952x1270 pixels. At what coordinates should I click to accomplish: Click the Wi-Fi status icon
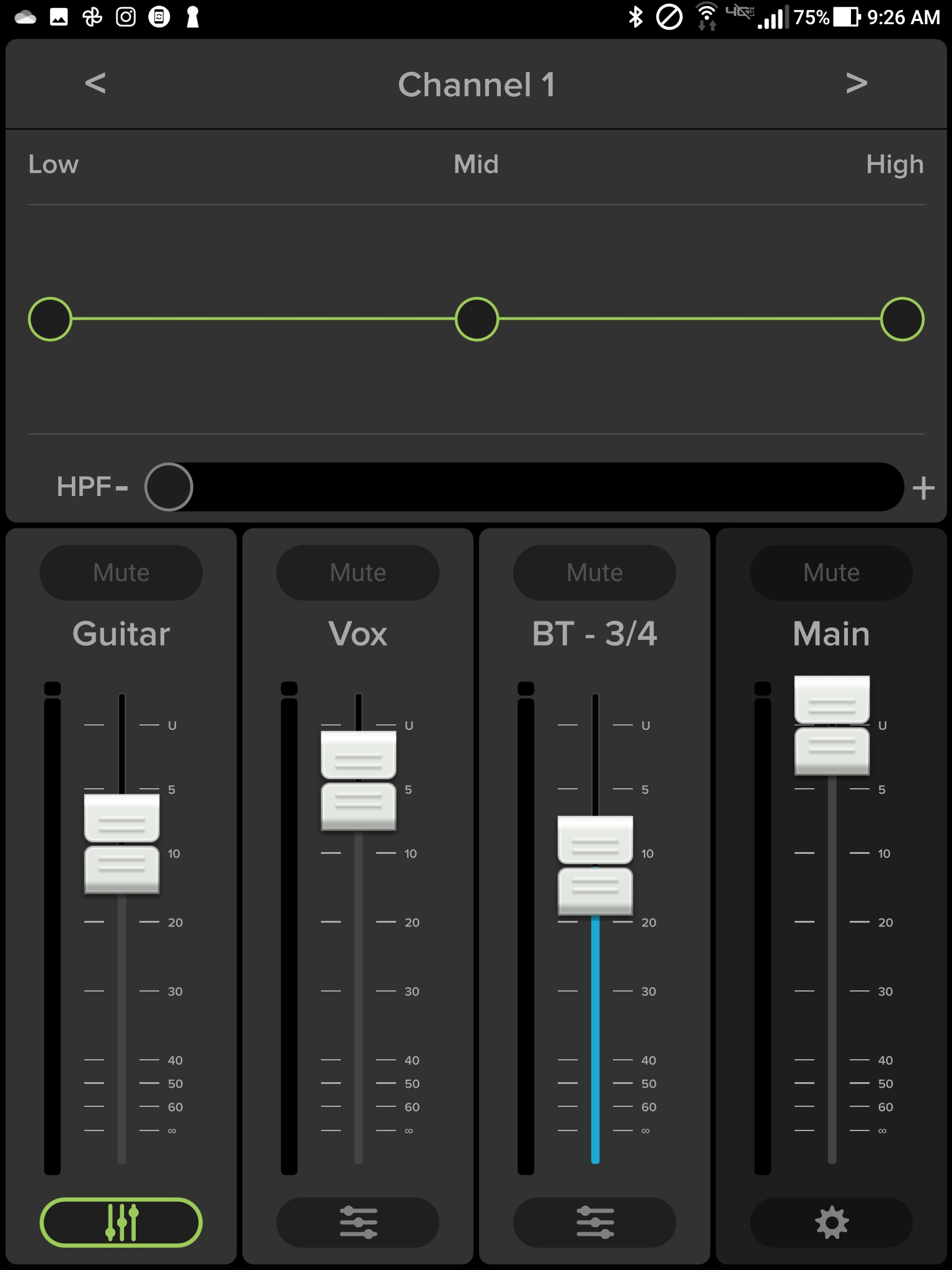[707, 17]
